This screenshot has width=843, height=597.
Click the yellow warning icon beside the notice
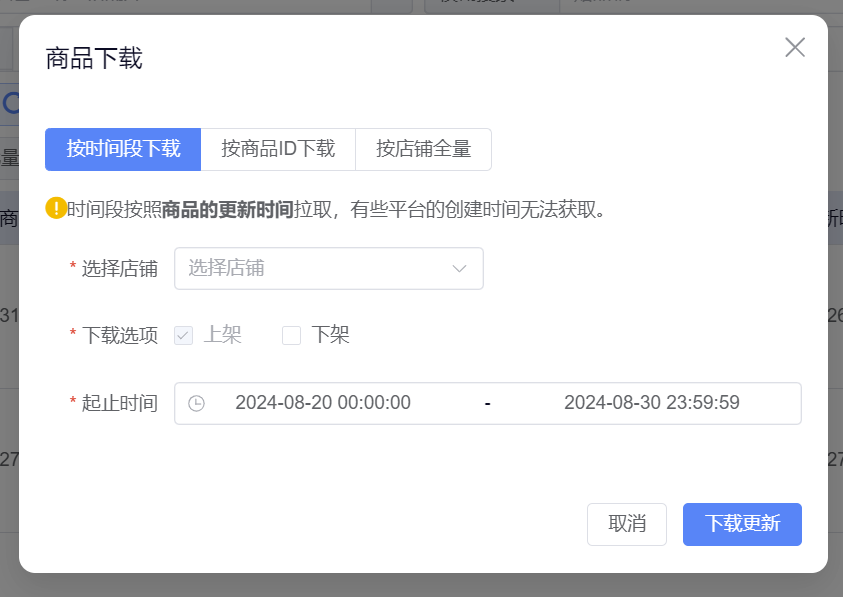click(x=56, y=208)
